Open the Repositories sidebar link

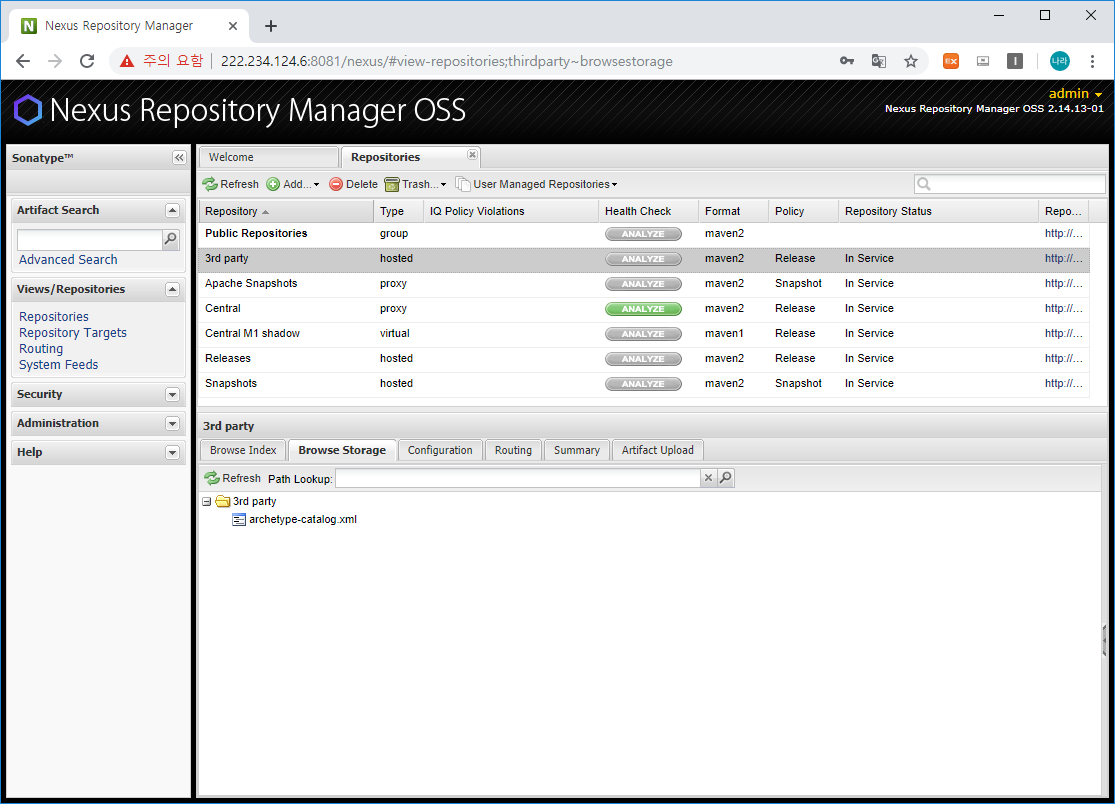54,317
